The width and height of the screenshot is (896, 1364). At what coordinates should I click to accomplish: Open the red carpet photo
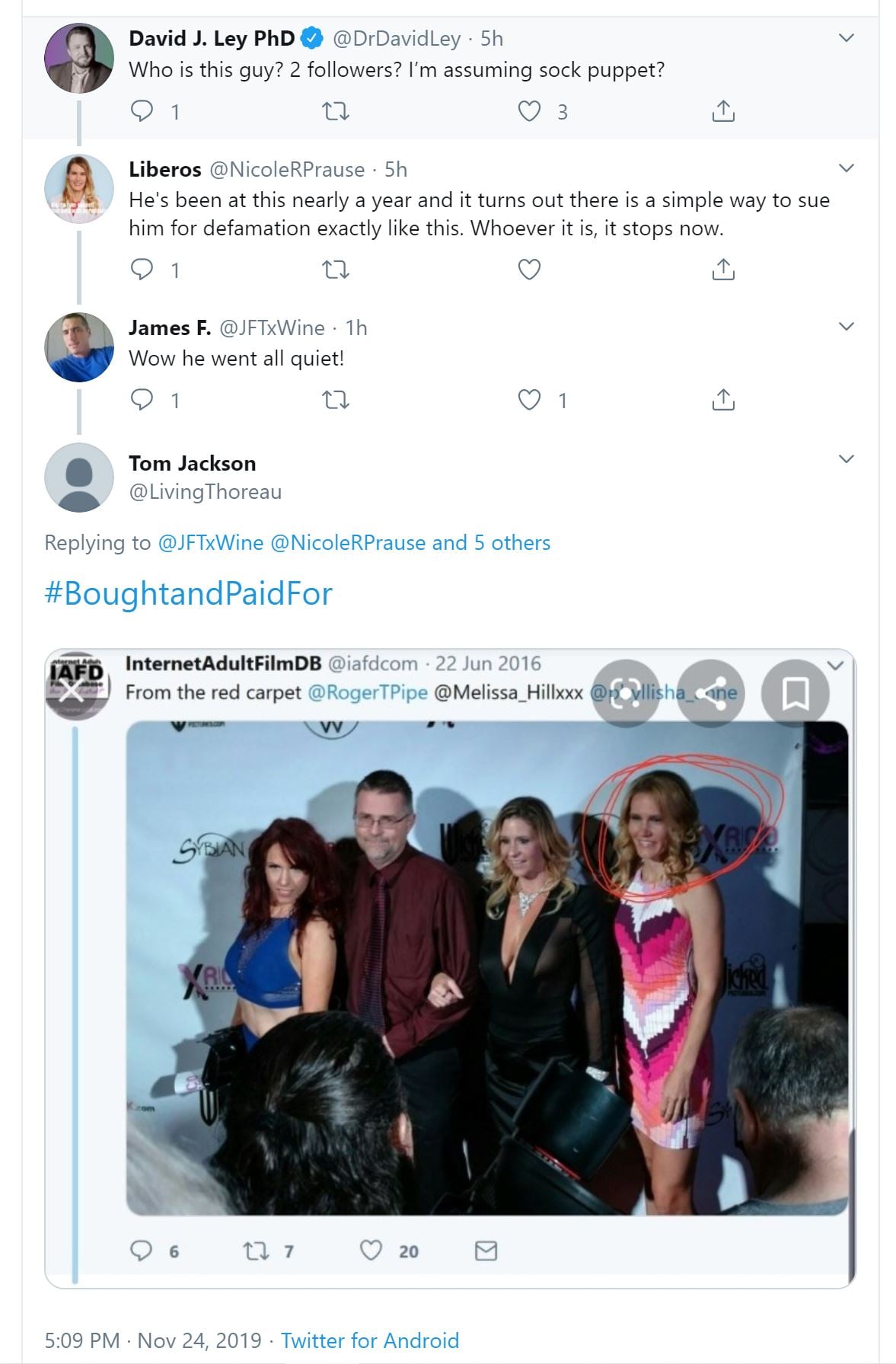pyautogui.click(x=486, y=967)
